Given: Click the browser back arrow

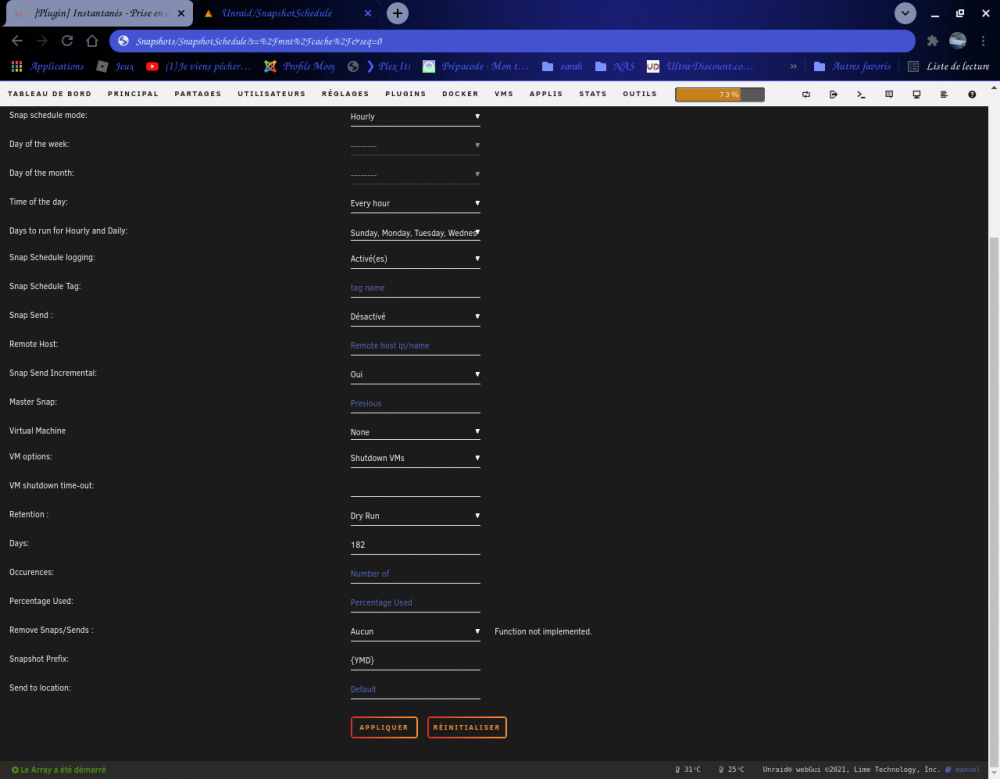Looking at the screenshot, I should [17, 41].
